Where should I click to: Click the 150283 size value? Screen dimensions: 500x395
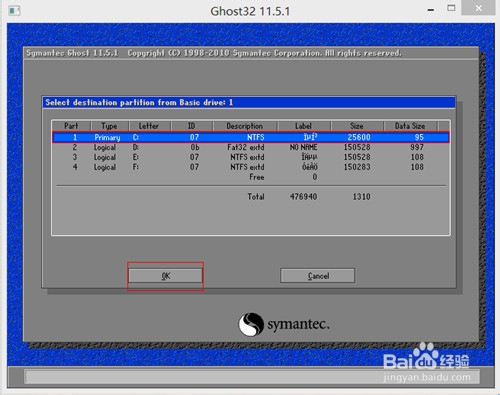(357, 167)
